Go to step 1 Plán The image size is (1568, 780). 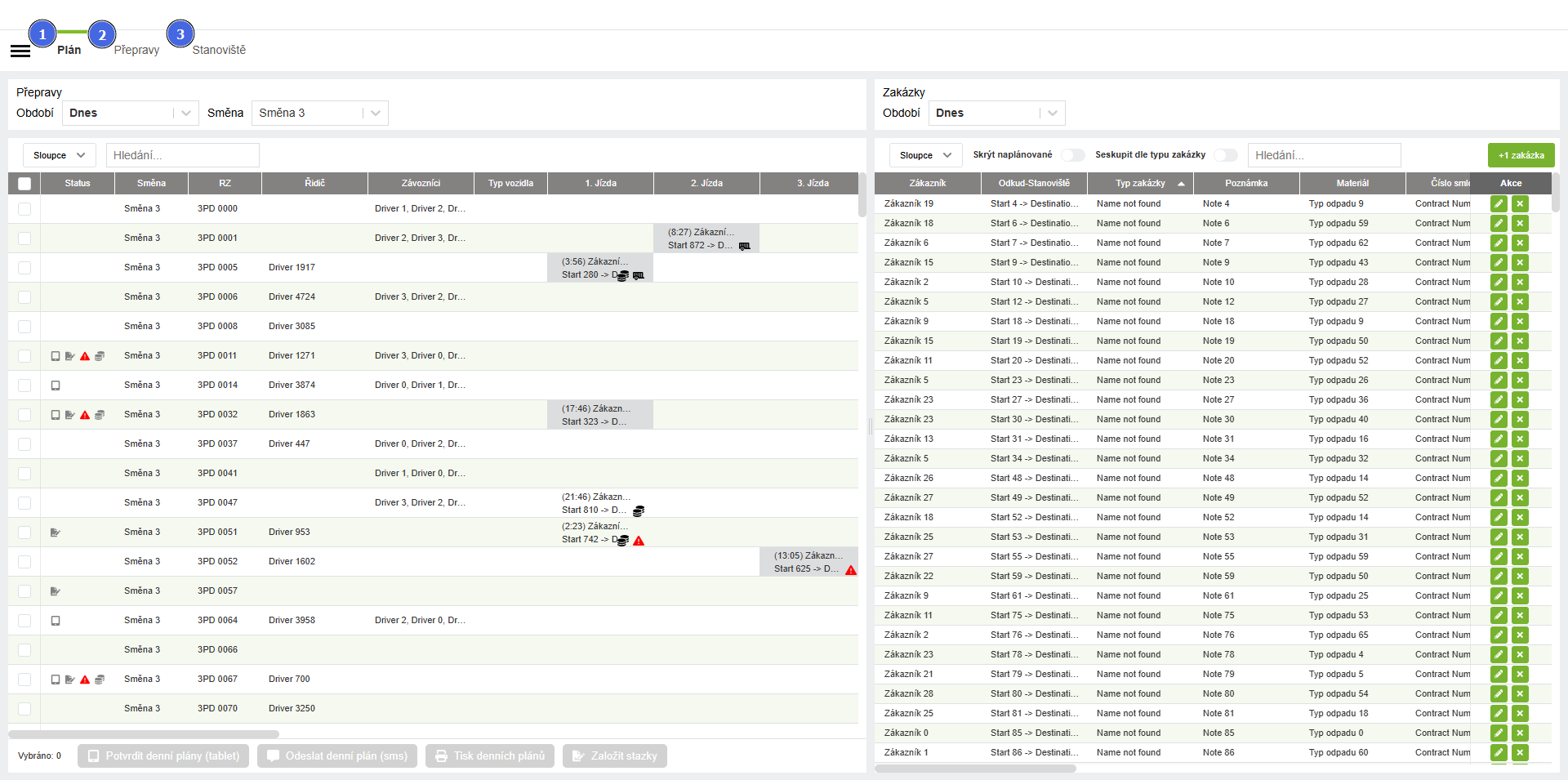coord(42,34)
